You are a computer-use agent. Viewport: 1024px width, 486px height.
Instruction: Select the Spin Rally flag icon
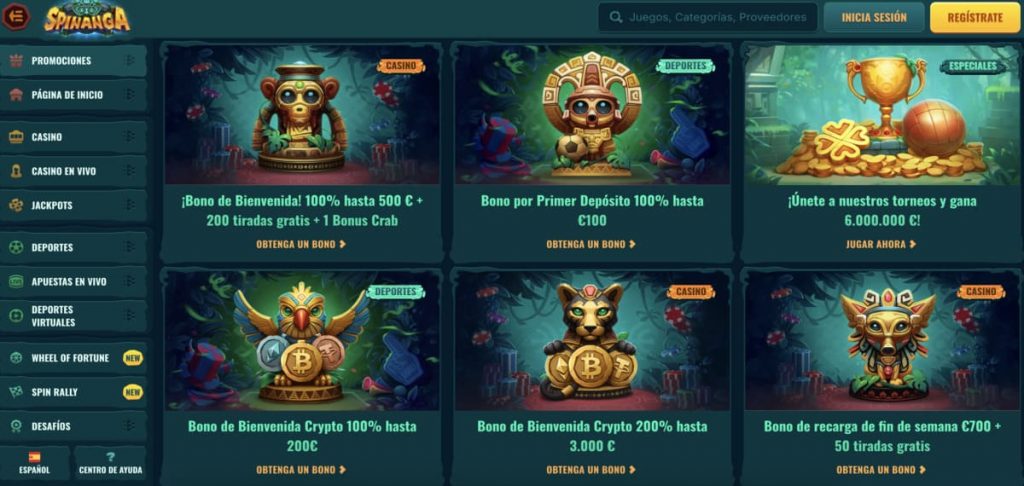tap(16, 392)
